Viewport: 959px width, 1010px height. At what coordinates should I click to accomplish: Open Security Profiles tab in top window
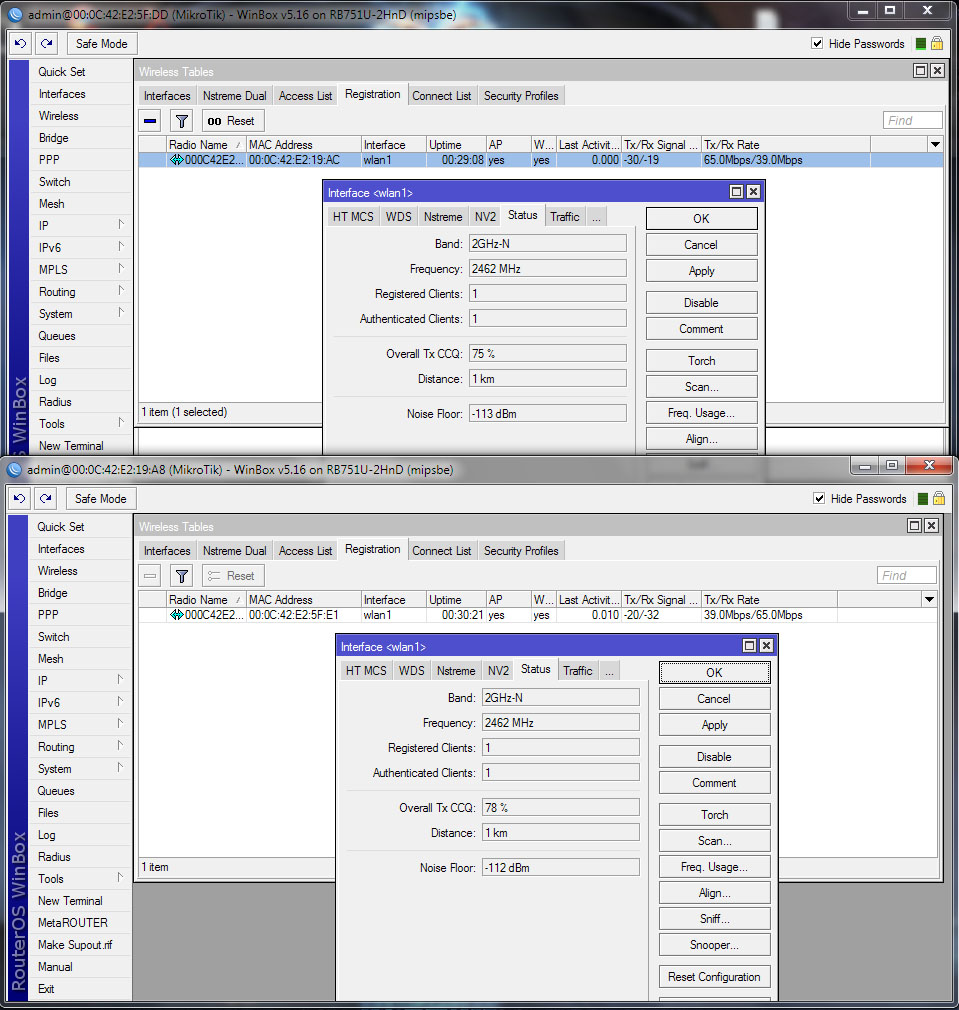pos(521,96)
